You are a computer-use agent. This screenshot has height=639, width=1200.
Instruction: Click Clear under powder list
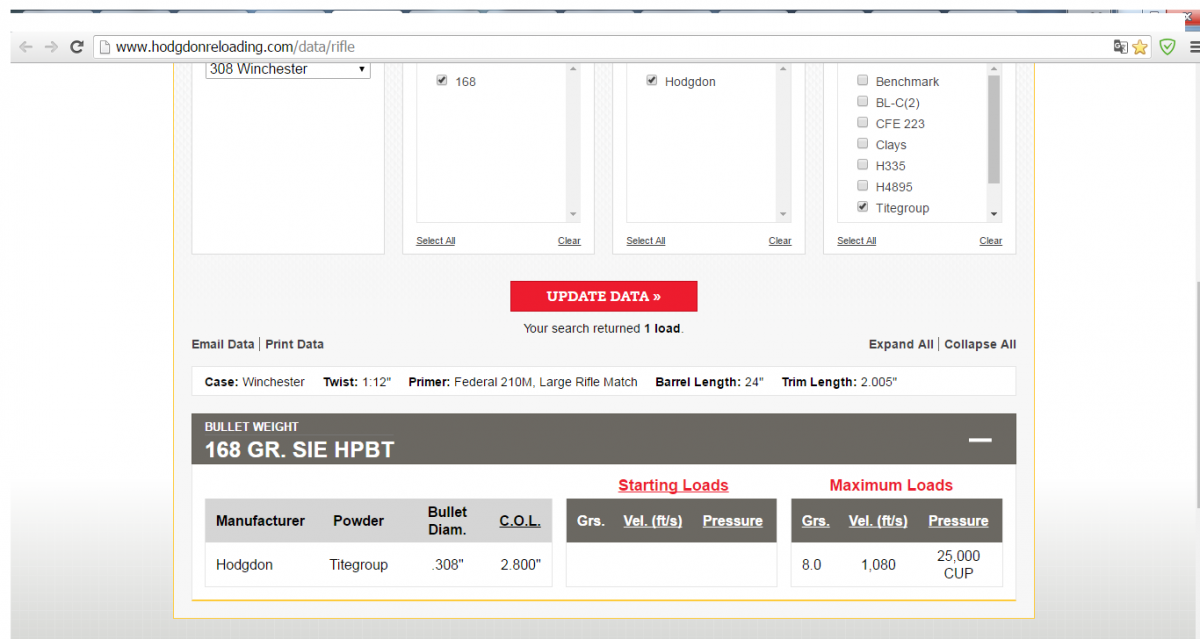click(x=991, y=241)
